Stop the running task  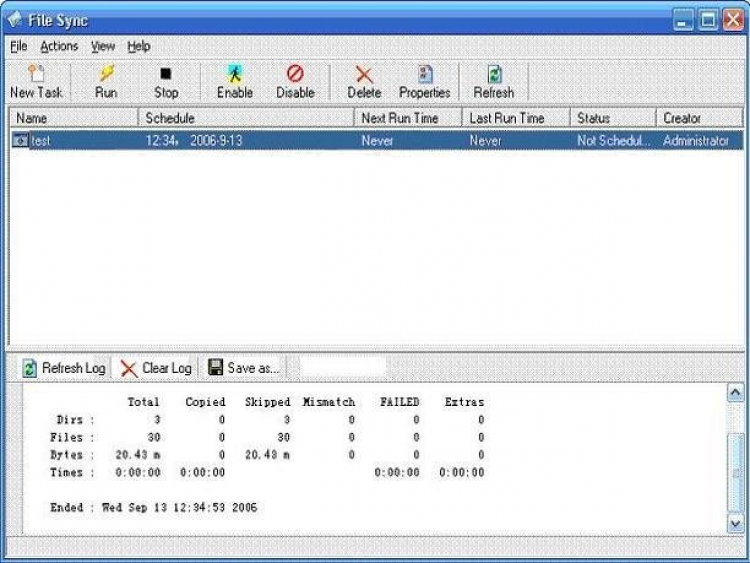click(x=166, y=82)
